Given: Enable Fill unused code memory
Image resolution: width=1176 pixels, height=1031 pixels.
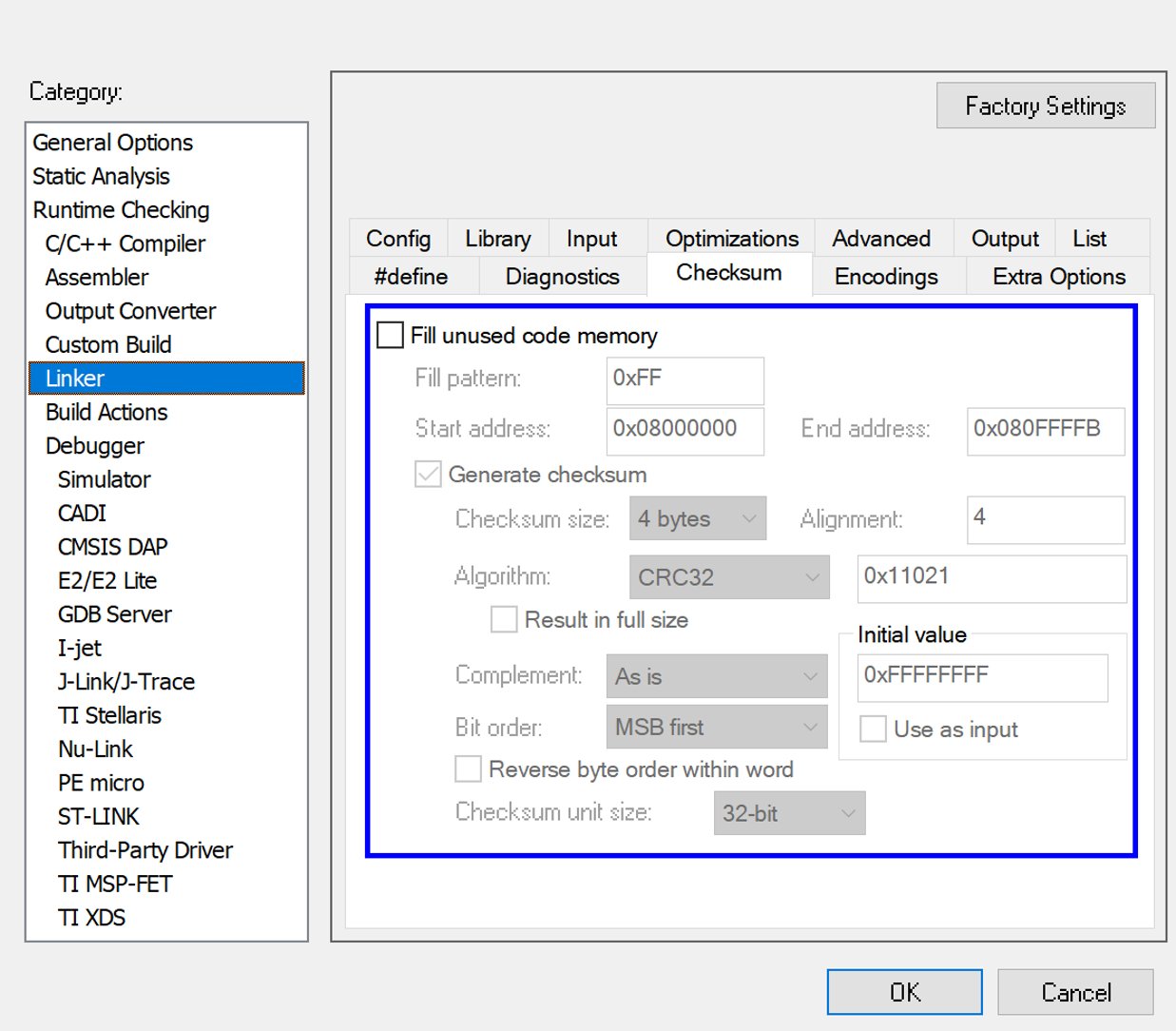Looking at the screenshot, I should coord(390,335).
